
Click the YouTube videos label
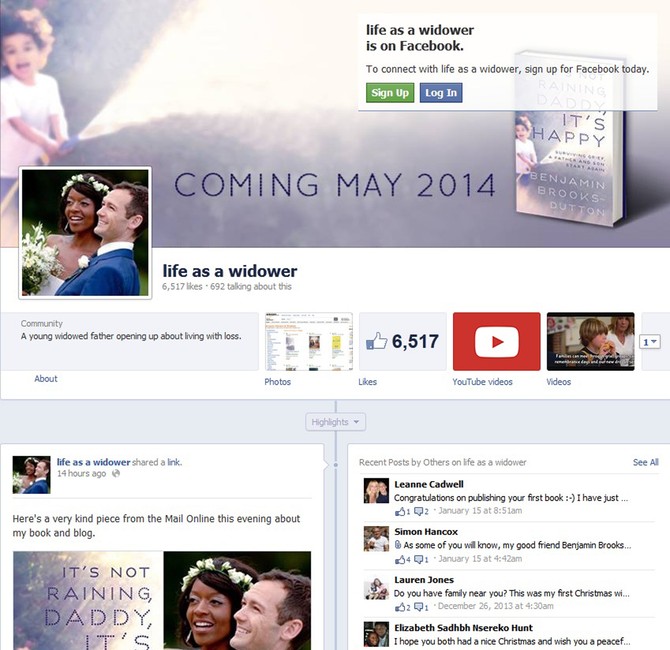[x=482, y=382]
